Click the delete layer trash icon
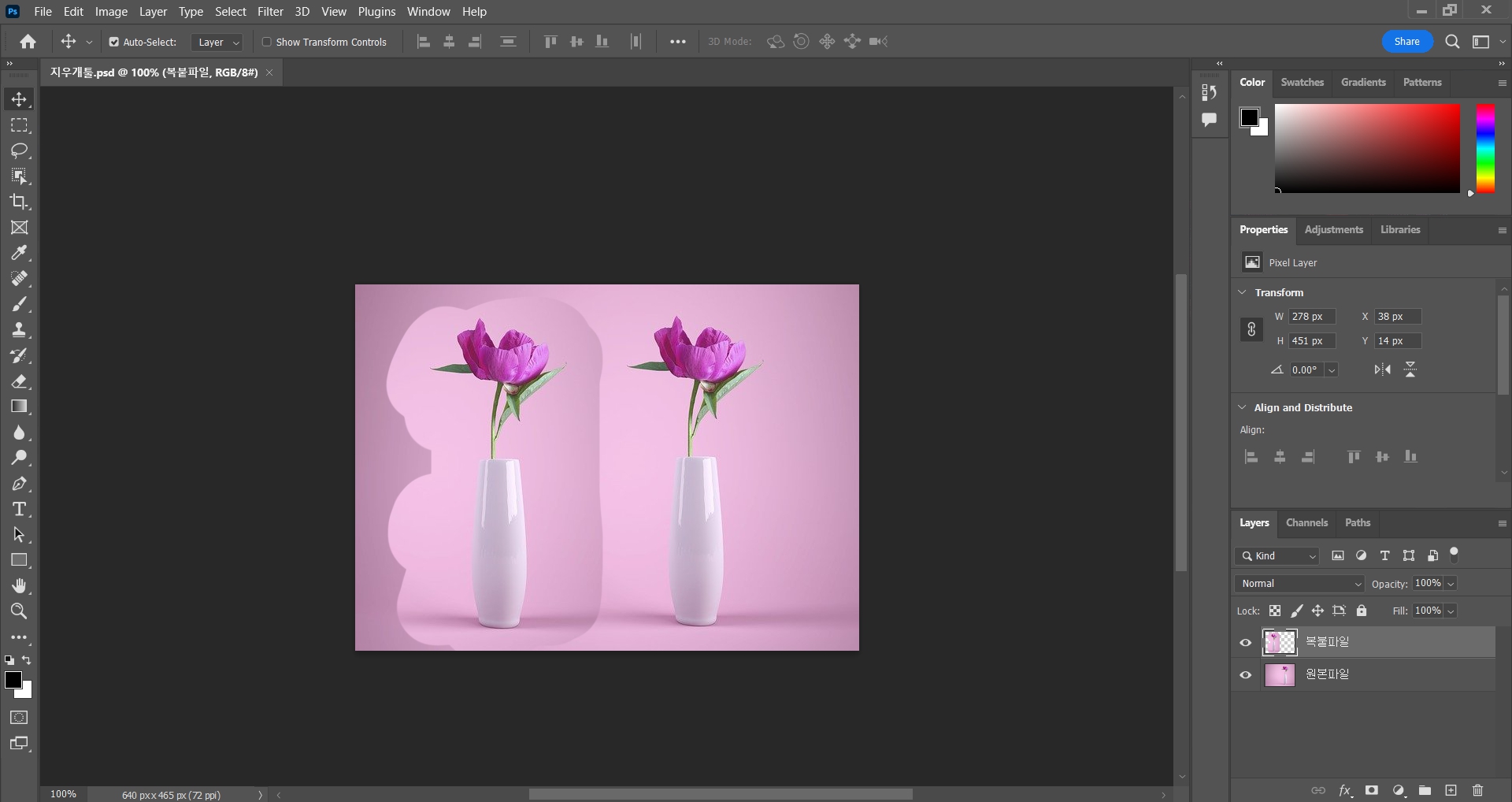The height and width of the screenshot is (802, 1512). 1477,790
